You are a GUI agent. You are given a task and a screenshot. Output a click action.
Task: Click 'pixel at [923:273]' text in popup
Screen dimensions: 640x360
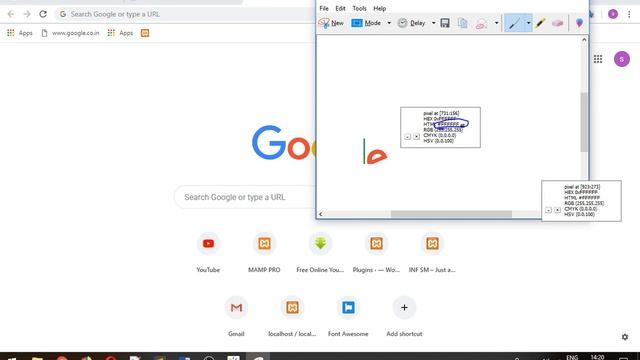coord(582,187)
